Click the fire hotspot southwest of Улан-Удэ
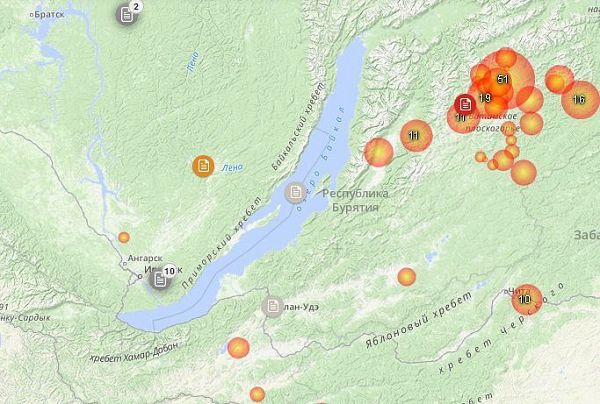This screenshot has width=600, height=404. pyautogui.click(x=238, y=348)
